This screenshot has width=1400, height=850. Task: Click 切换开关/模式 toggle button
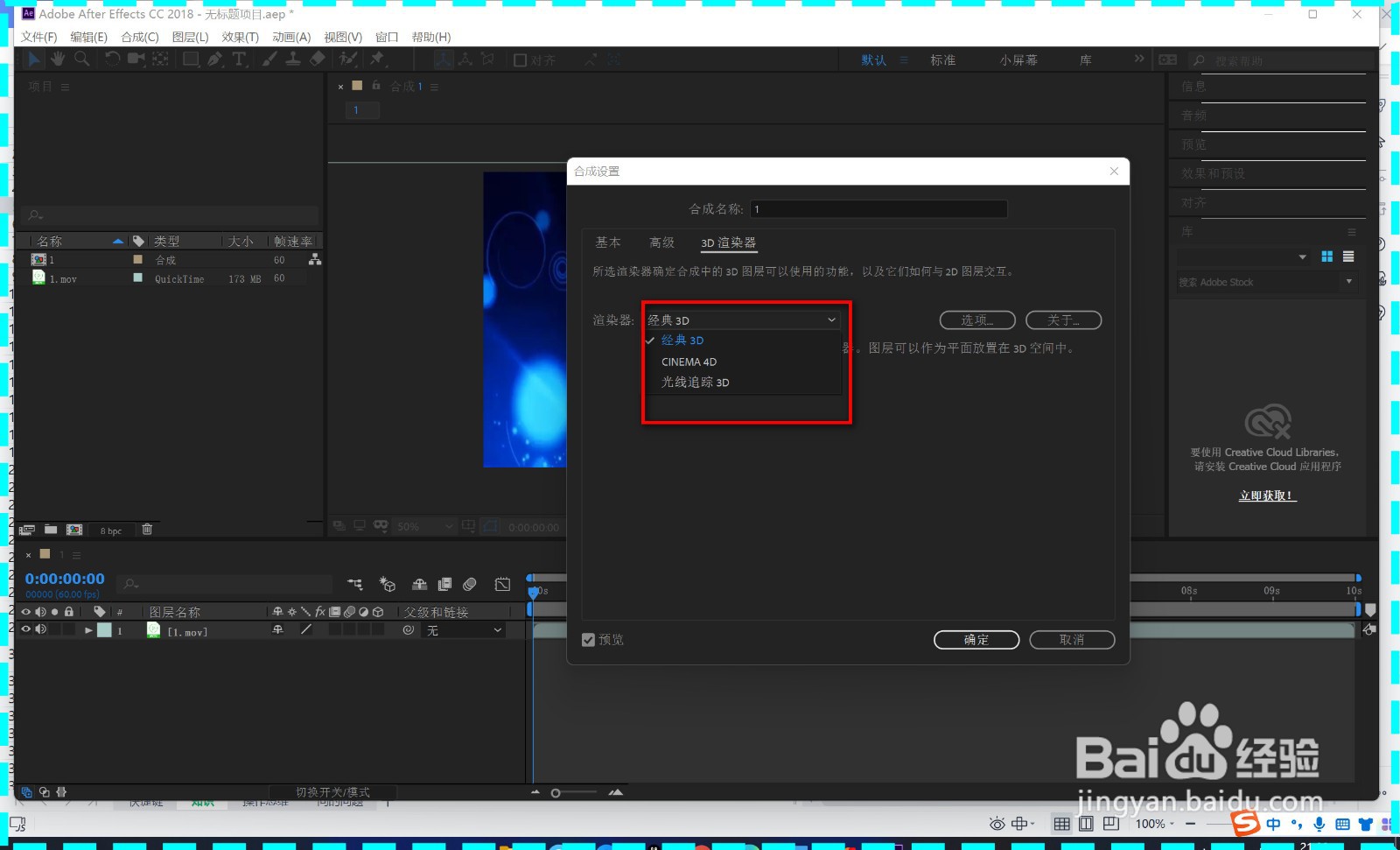(x=332, y=792)
